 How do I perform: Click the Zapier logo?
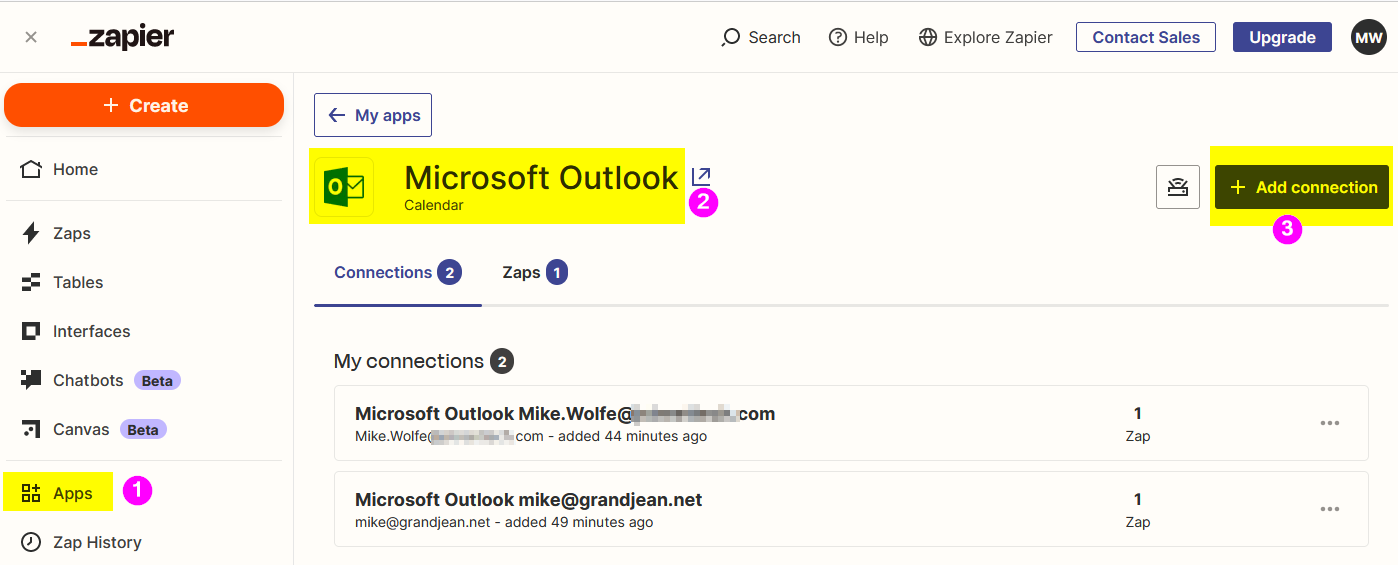122,38
